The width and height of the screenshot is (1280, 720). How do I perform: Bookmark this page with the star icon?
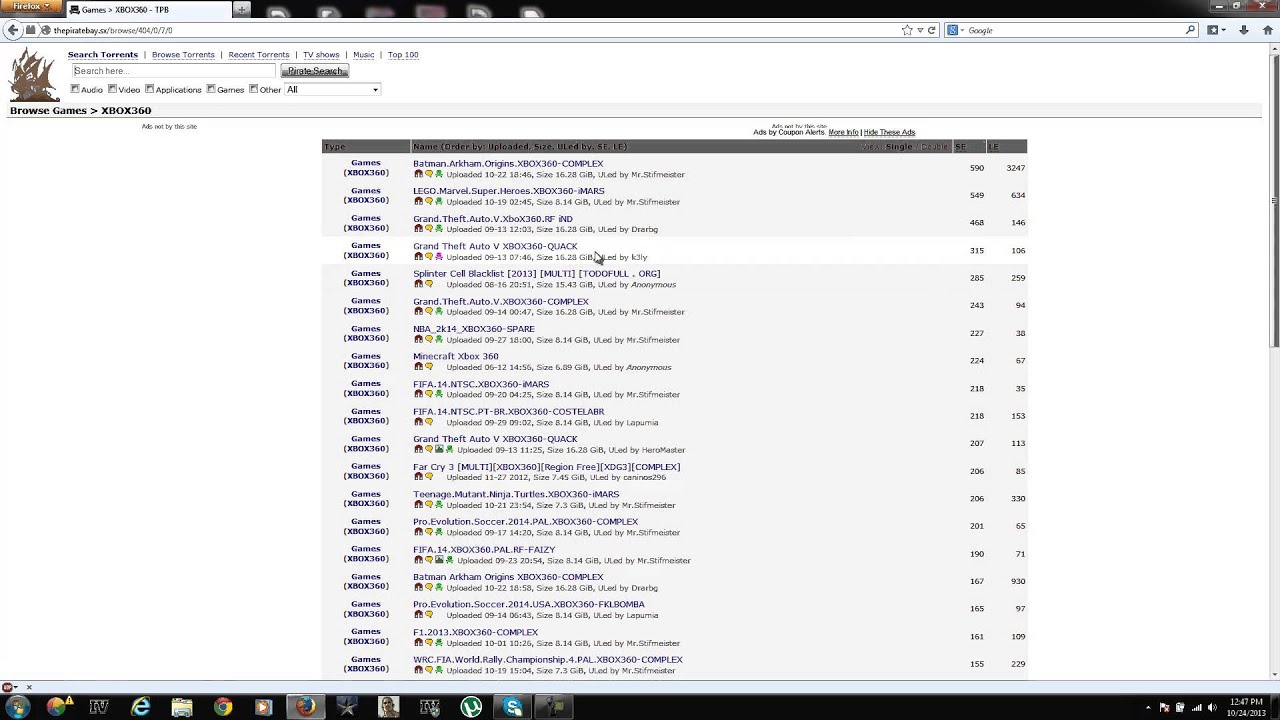coord(907,30)
